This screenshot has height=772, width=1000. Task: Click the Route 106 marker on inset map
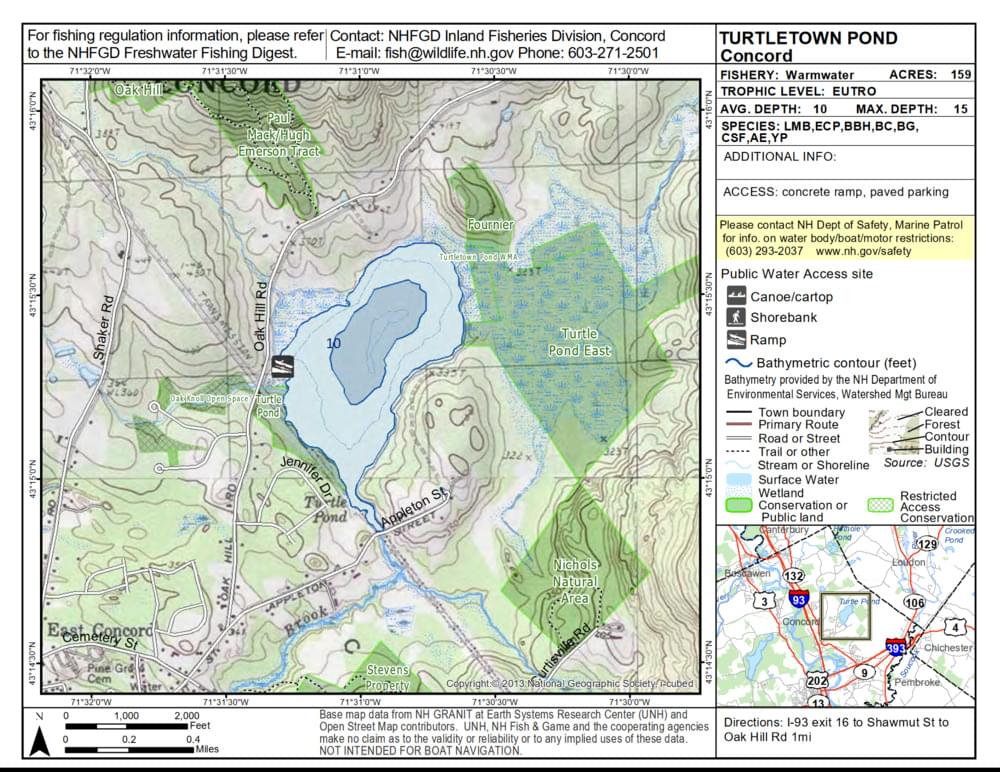(x=914, y=602)
